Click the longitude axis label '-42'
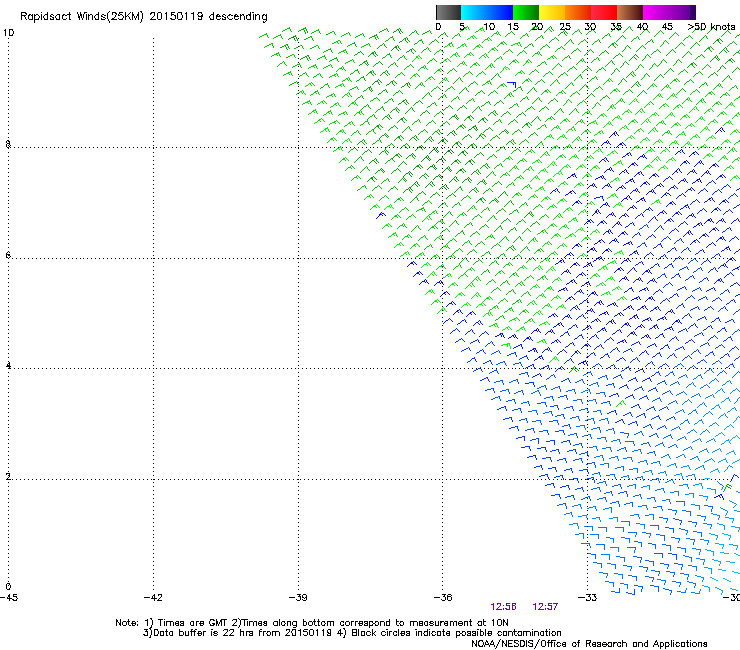The image size is (740, 650). click(153, 598)
